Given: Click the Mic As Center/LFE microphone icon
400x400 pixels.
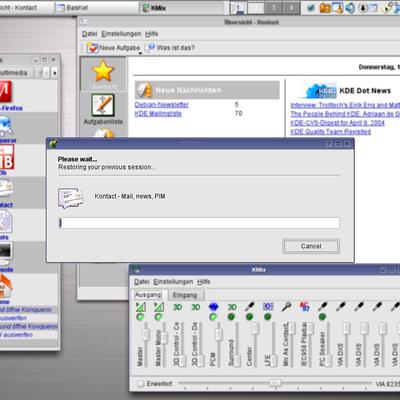Looking at the screenshot, I should pyautogui.click(x=286, y=307).
